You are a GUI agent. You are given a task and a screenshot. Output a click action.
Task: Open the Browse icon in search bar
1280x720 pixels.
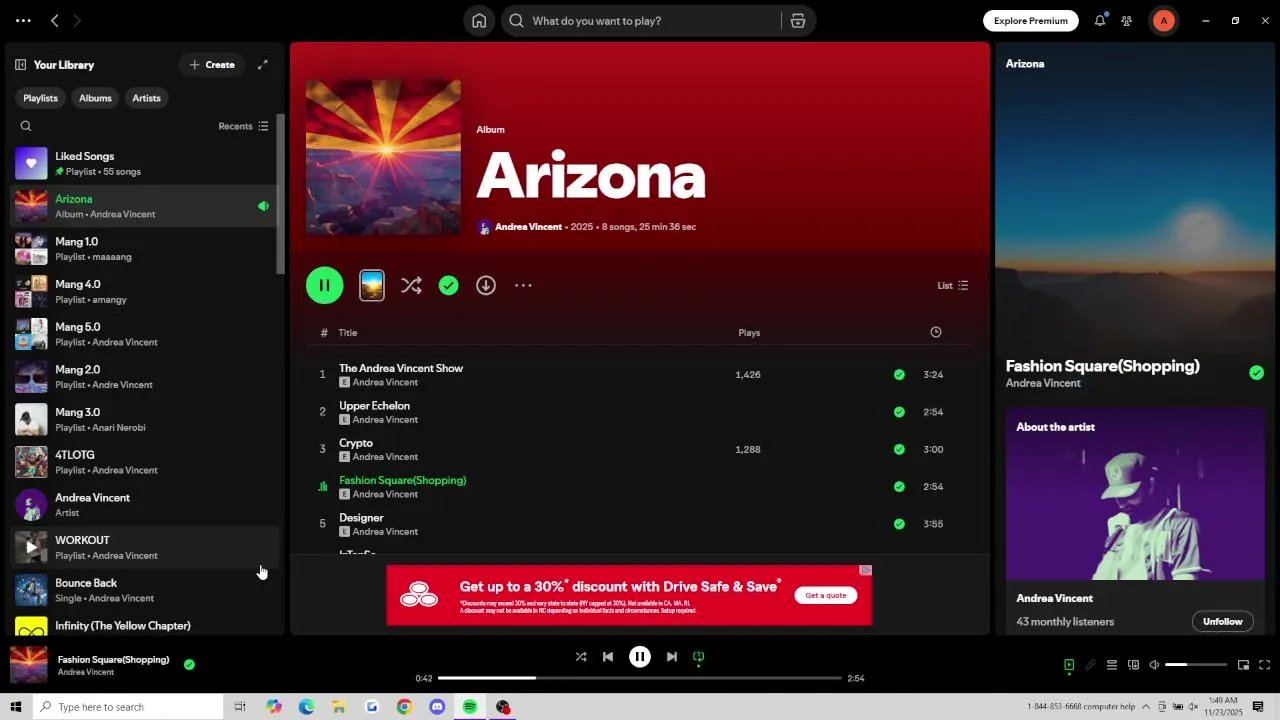(798, 21)
